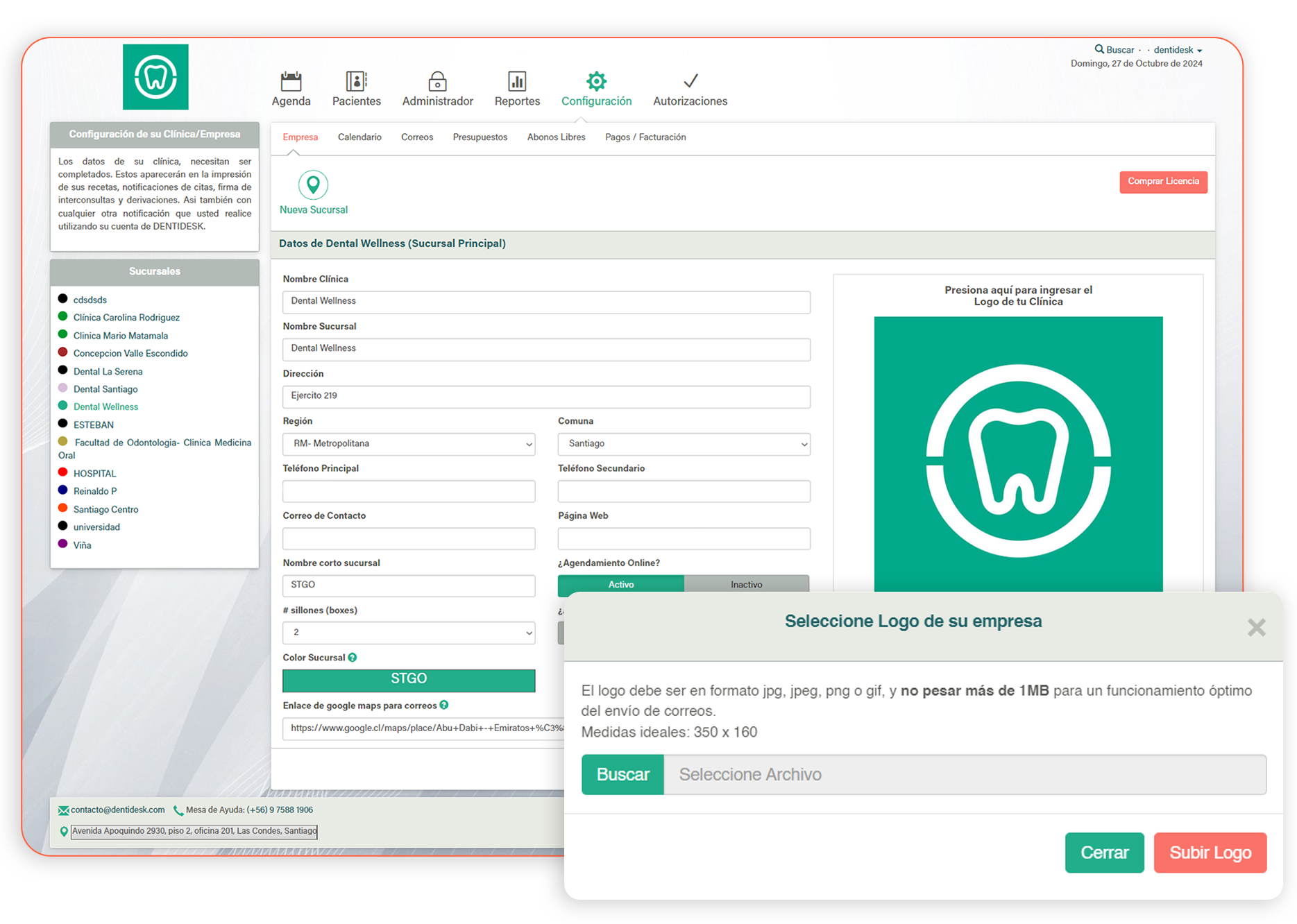Open the Comuna dropdown

(684, 444)
